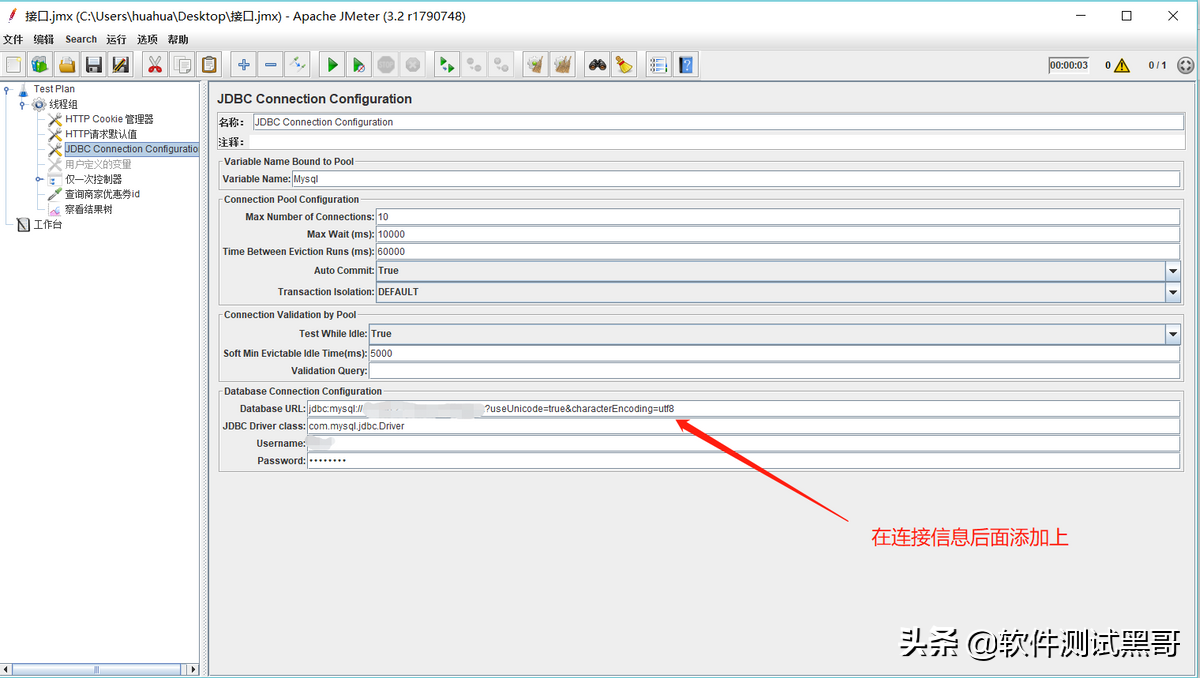Start test with no pauses icon
Image resolution: width=1200 pixels, height=678 pixels.
coord(358,65)
